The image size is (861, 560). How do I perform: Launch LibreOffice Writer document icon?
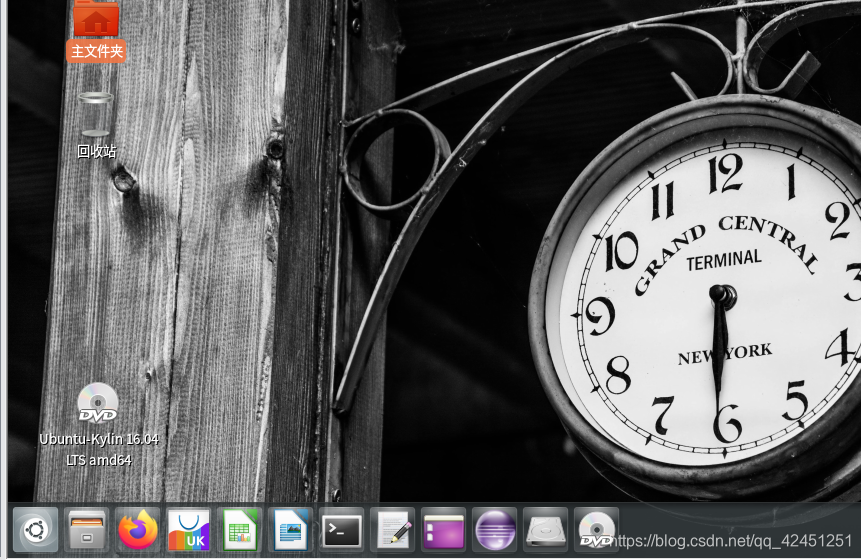290,530
